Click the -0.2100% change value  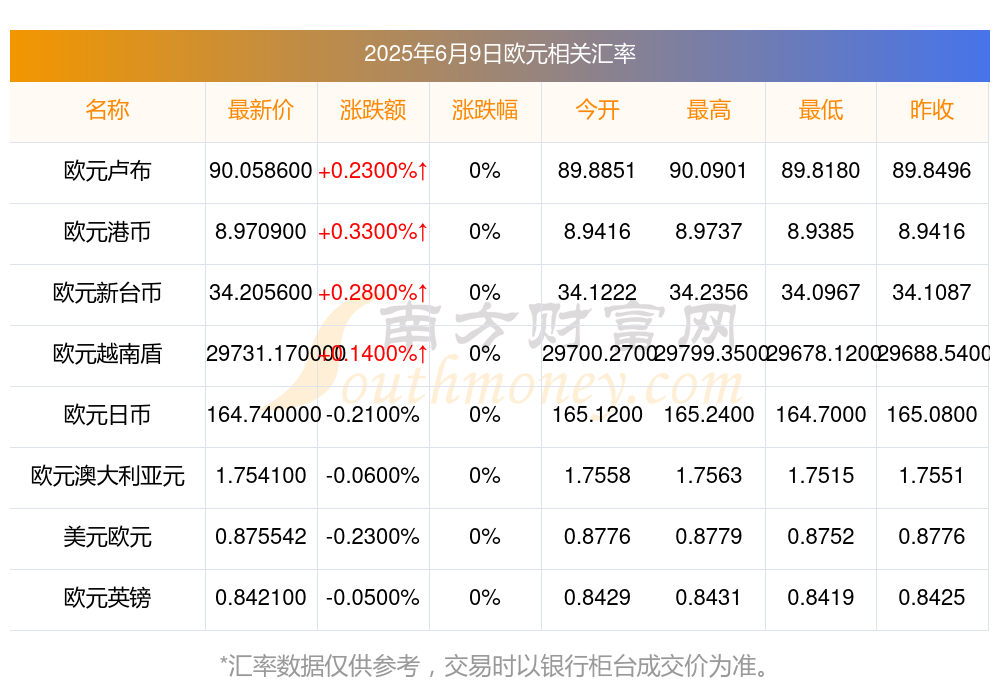click(373, 415)
